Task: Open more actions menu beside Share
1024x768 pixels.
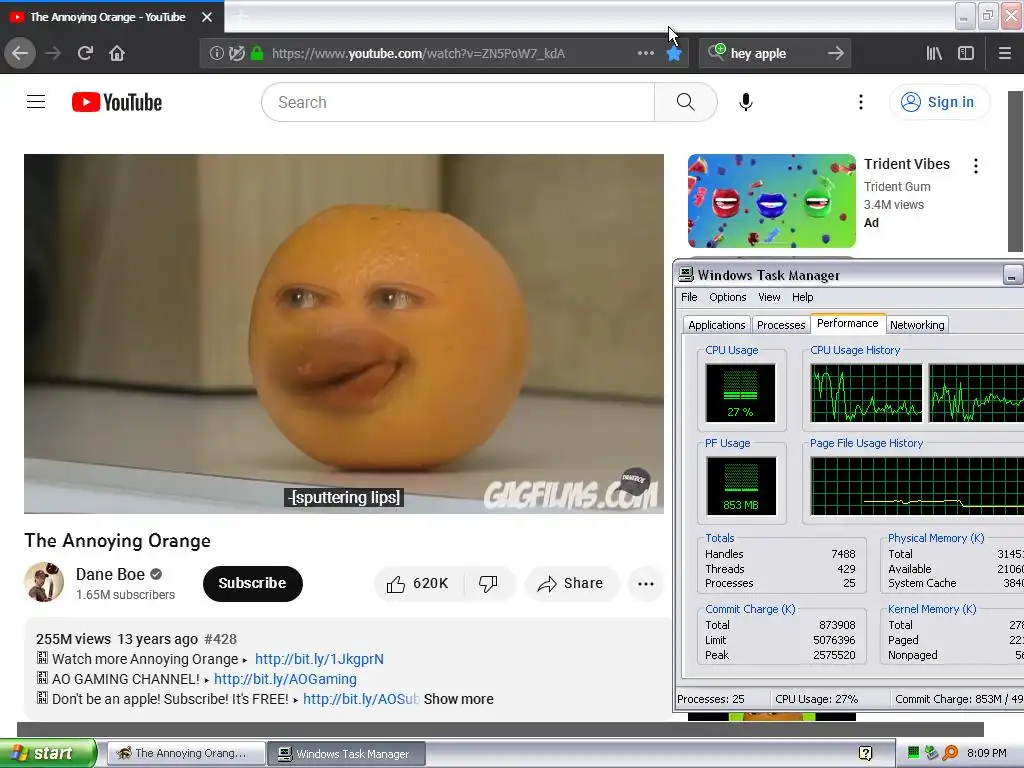Action: [646, 583]
